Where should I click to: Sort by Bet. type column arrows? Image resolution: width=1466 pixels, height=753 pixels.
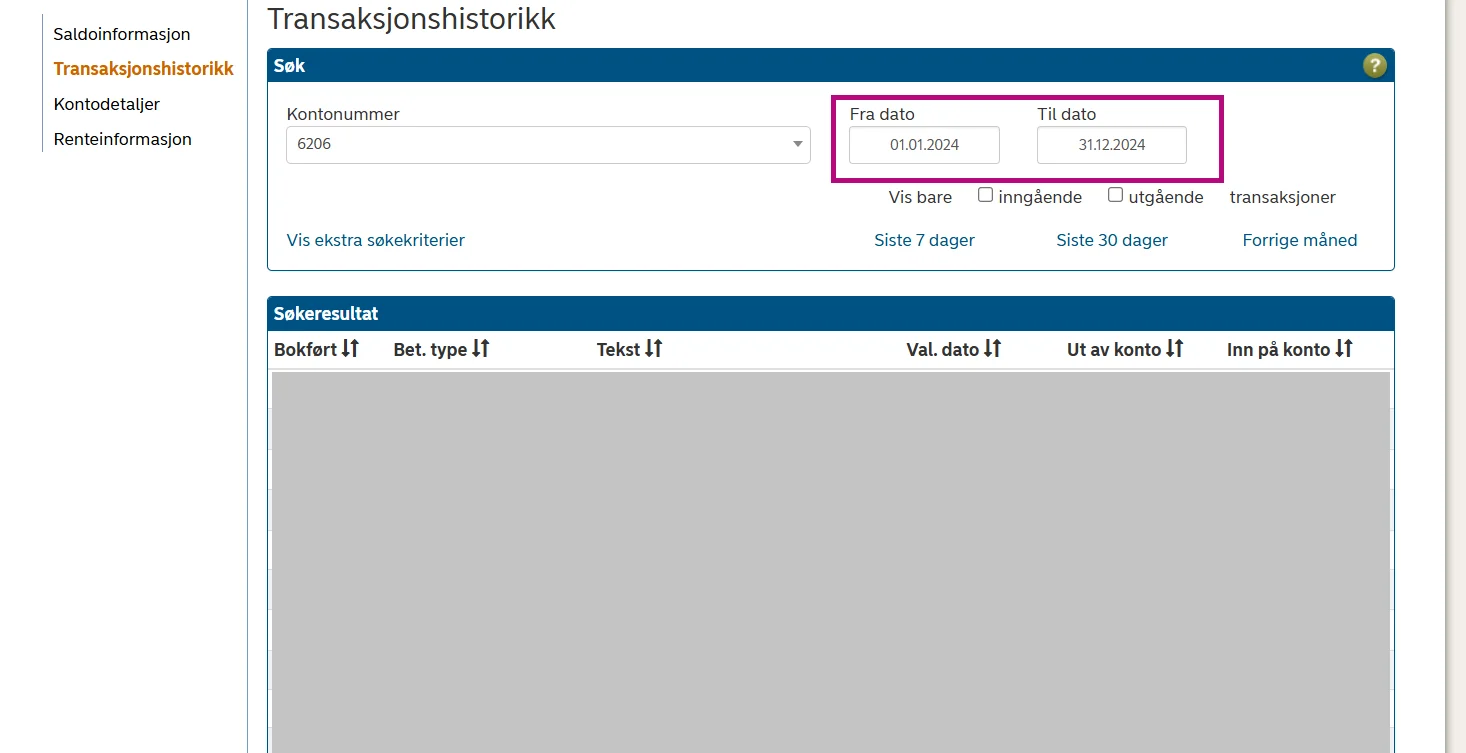(x=481, y=349)
